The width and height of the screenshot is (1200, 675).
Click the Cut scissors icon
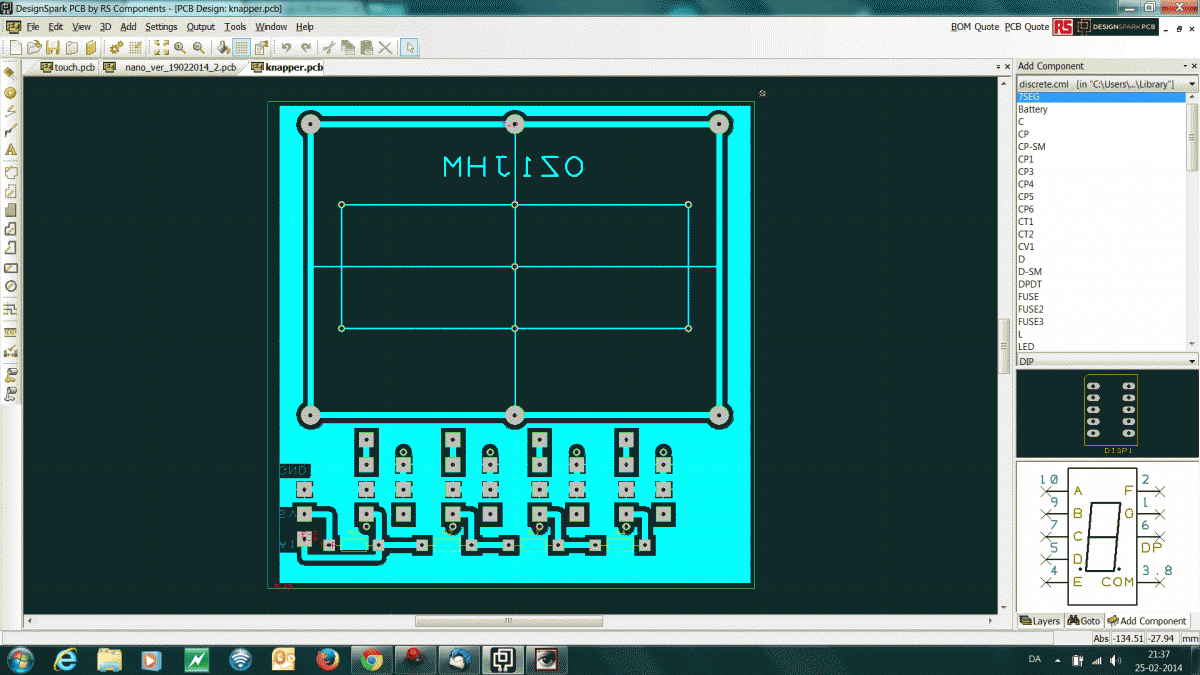click(329, 47)
